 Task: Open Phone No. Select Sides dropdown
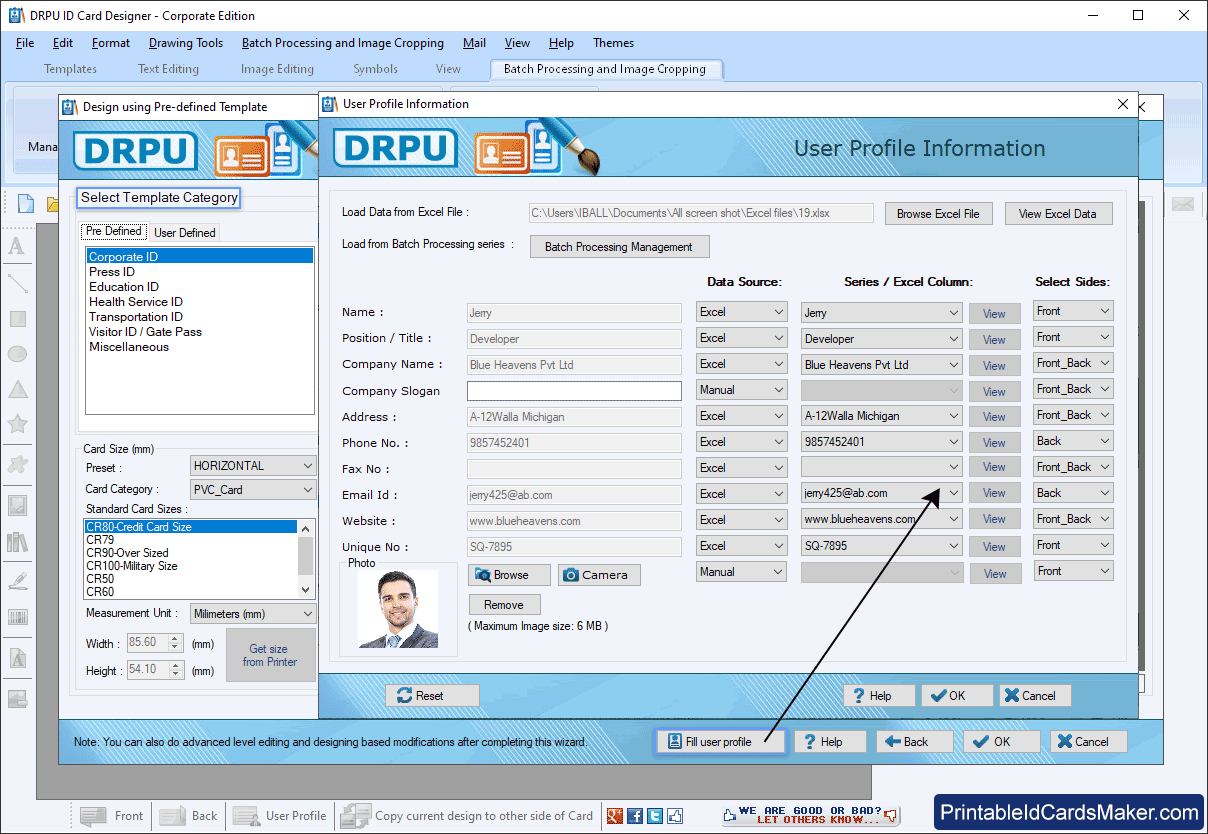(1073, 441)
